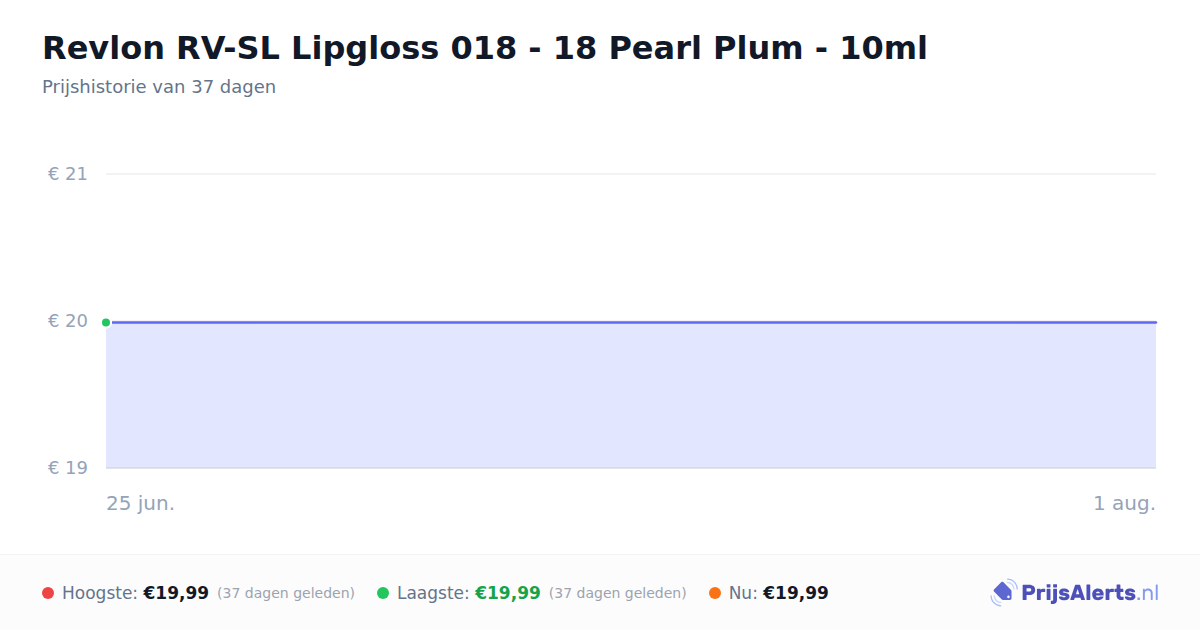
Task: Click the PrijsAlerts price tag logo icon
Action: tap(1003, 593)
